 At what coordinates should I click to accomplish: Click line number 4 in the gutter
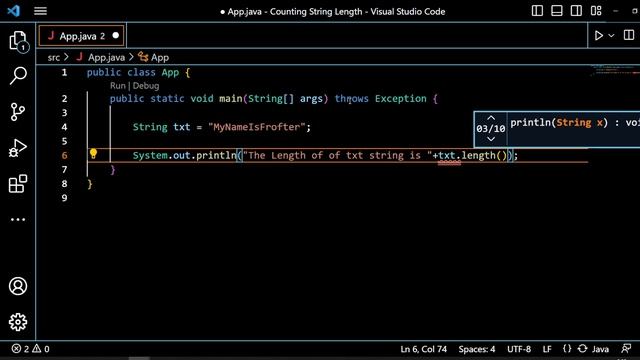click(64, 127)
